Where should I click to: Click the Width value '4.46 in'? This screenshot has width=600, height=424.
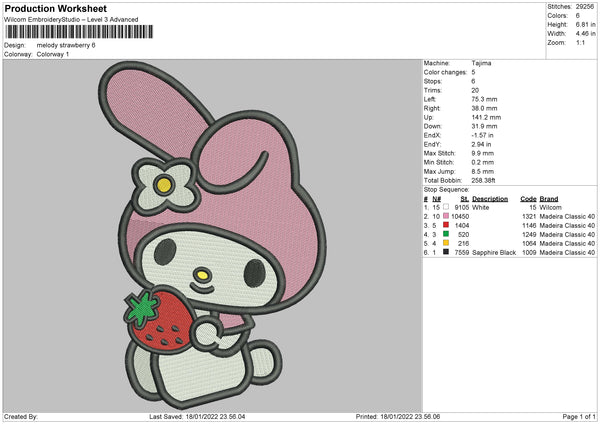click(x=585, y=34)
